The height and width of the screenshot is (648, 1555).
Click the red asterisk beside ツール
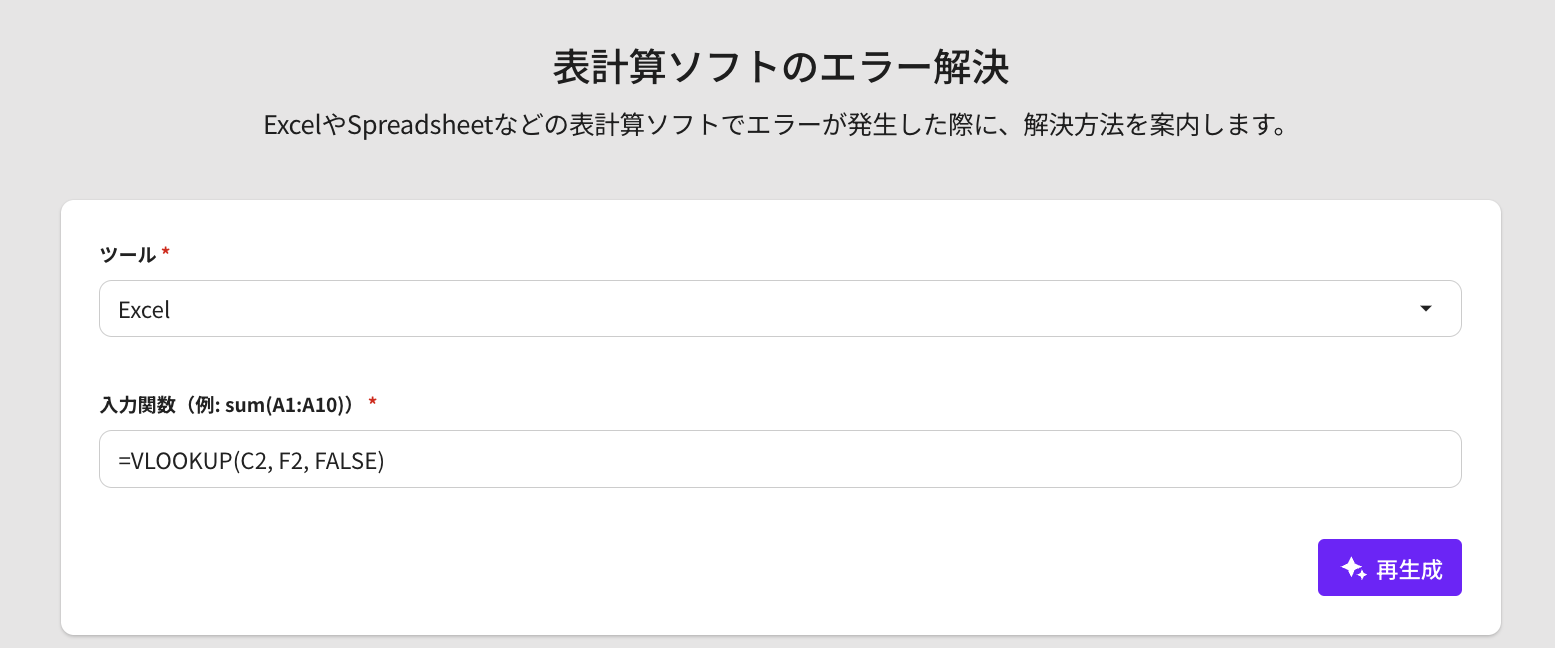point(166,255)
